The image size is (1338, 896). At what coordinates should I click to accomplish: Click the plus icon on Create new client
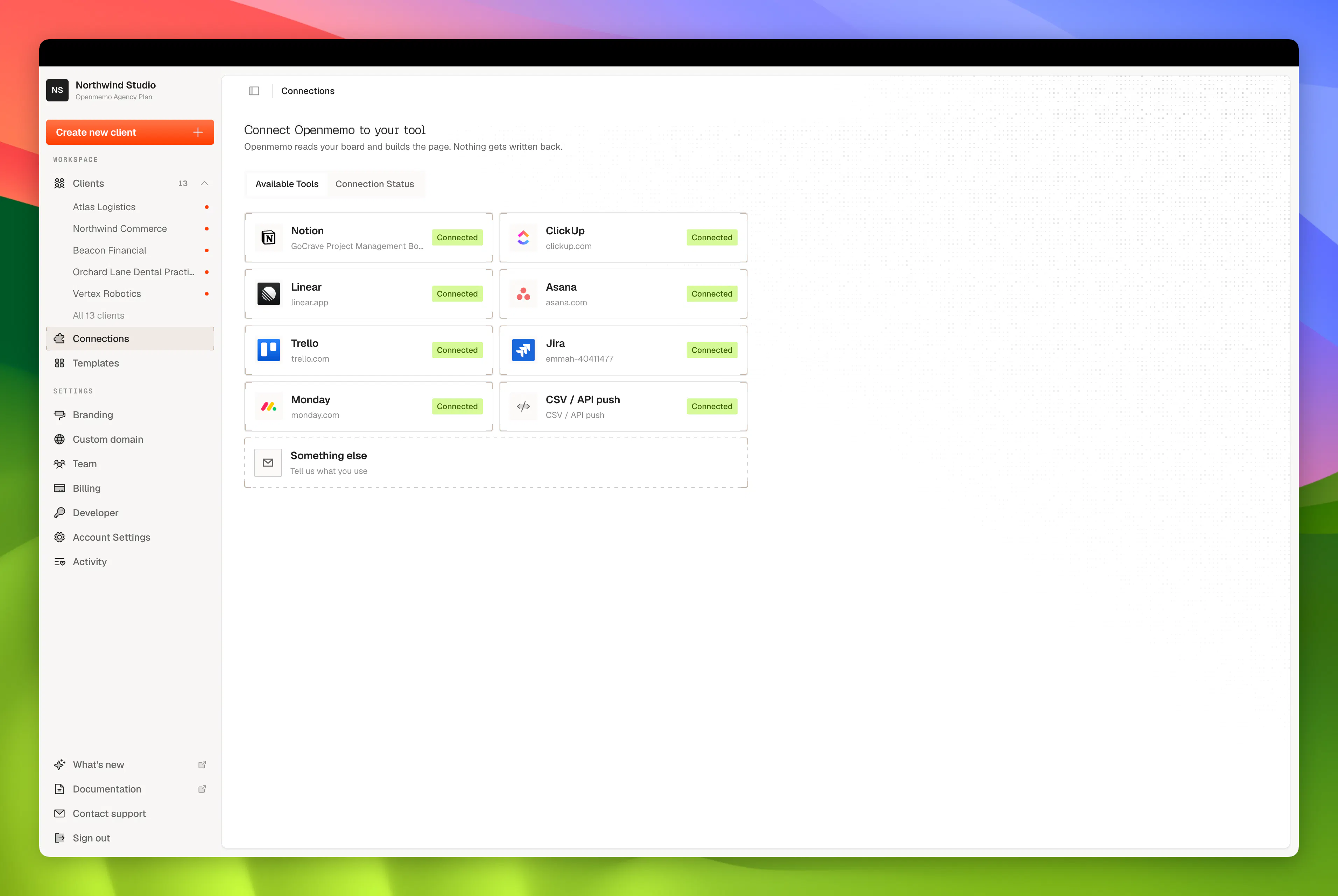pyautogui.click(x=198, y=132)
